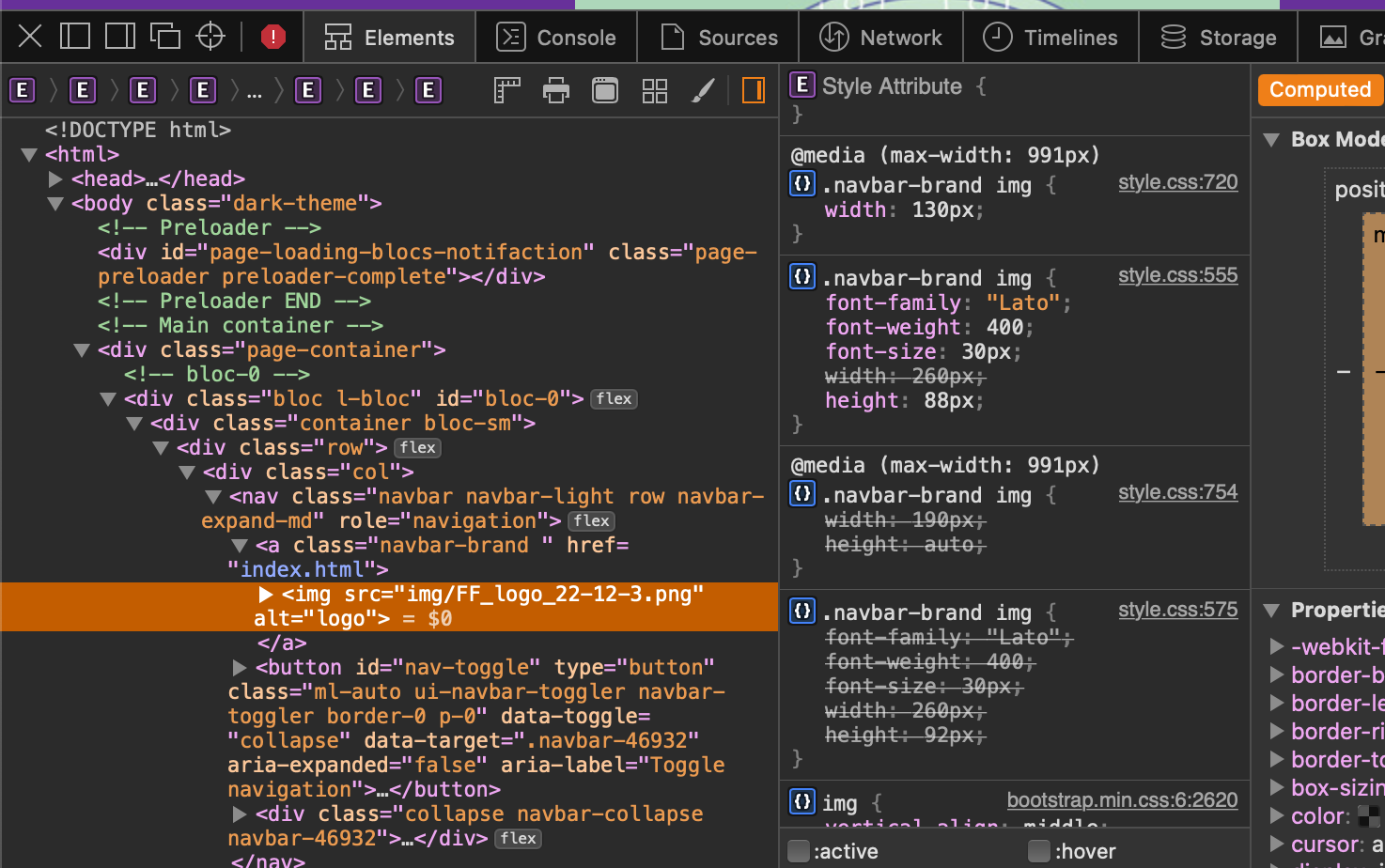The width and height of the screenshot is (1385, 868).
Task: Click the print media styles icon
Action: (x=556, y=90)
